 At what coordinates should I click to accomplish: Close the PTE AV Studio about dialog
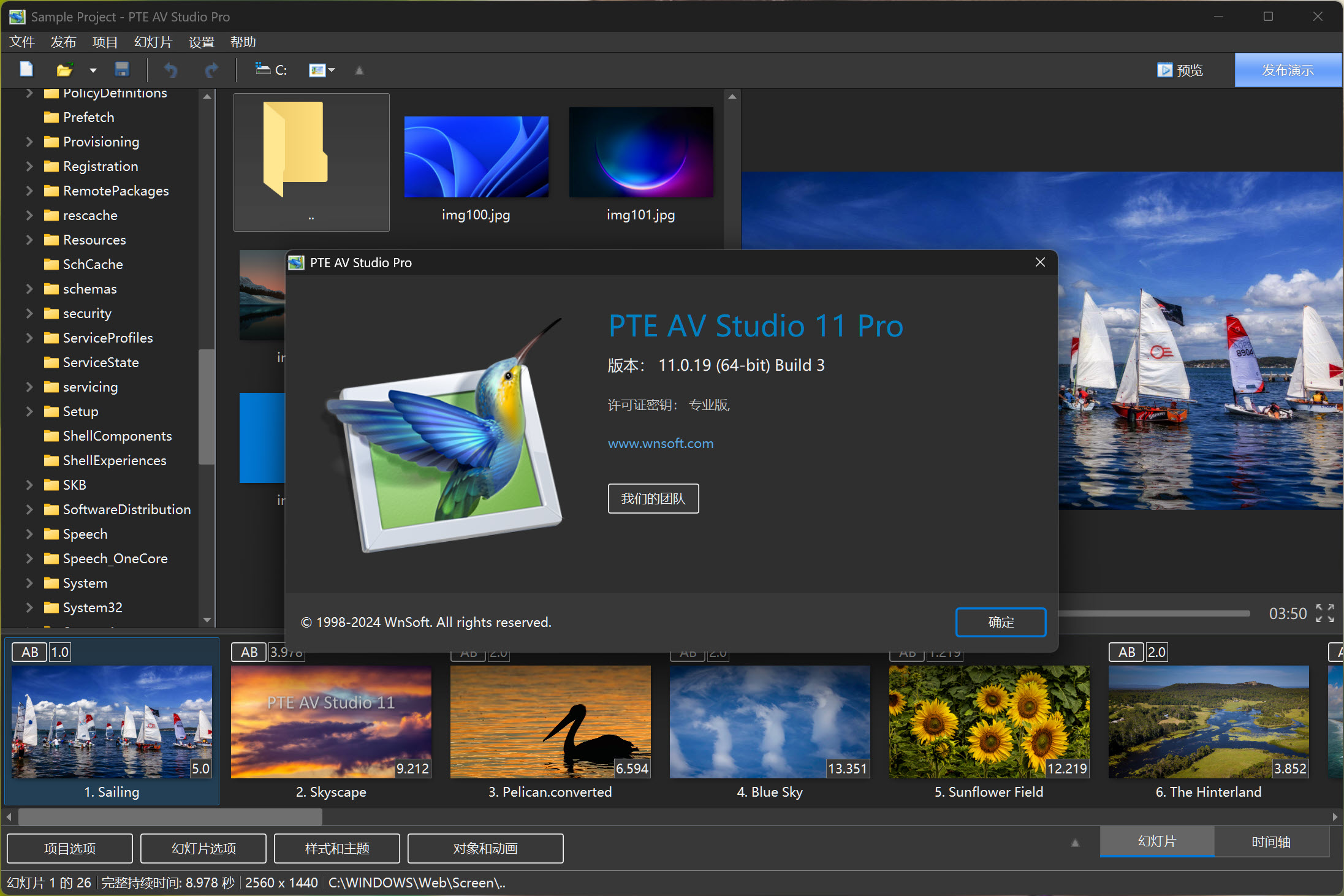tap(1039, 262)
